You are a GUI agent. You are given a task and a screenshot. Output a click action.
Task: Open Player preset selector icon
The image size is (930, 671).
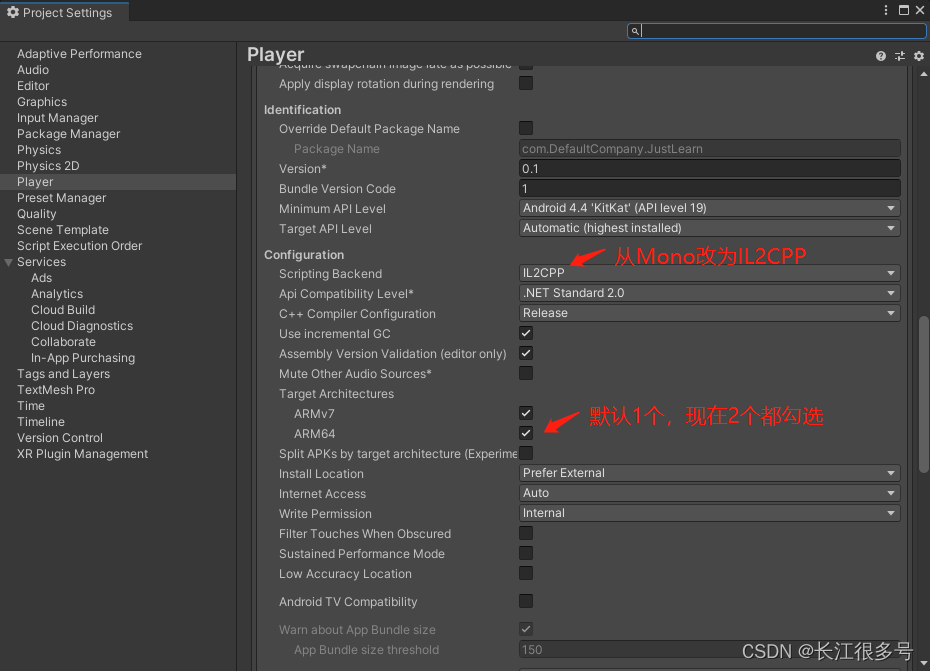click(x=900, y=56)
